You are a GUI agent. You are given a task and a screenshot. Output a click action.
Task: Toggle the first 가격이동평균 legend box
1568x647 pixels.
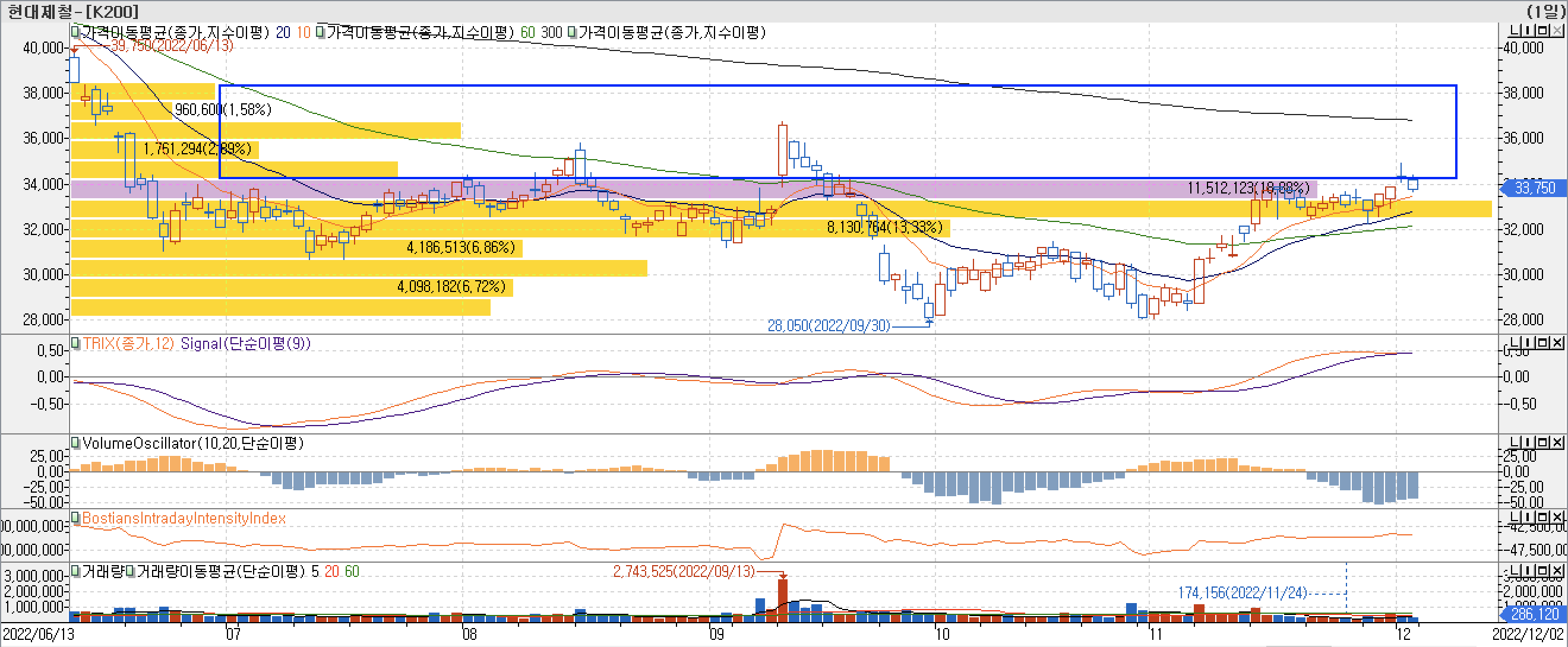(x=75, y=30)
